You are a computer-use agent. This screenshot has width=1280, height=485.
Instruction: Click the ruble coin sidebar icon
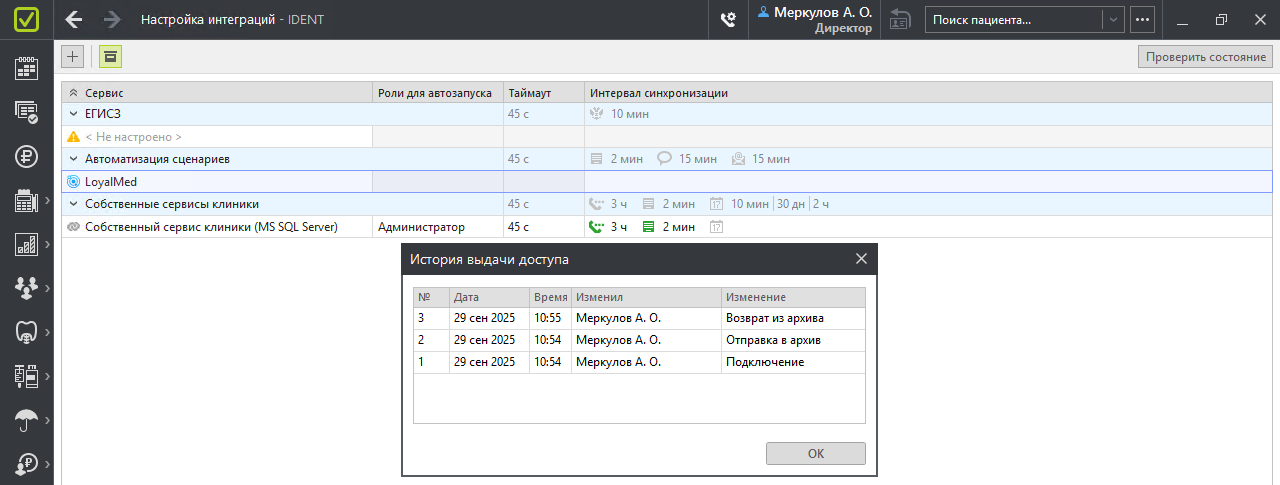[x=27, y=156]
